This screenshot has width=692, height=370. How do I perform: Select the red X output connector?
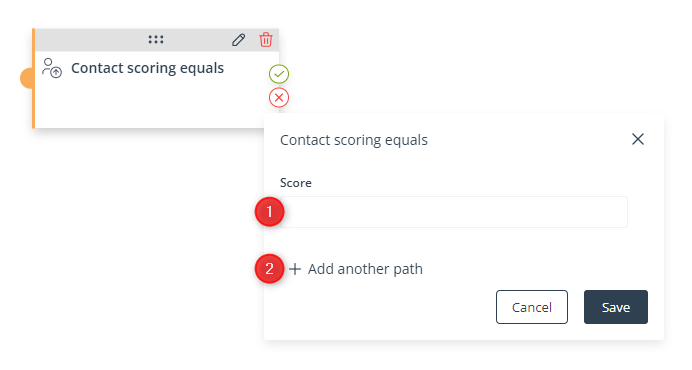pos(279,97)
